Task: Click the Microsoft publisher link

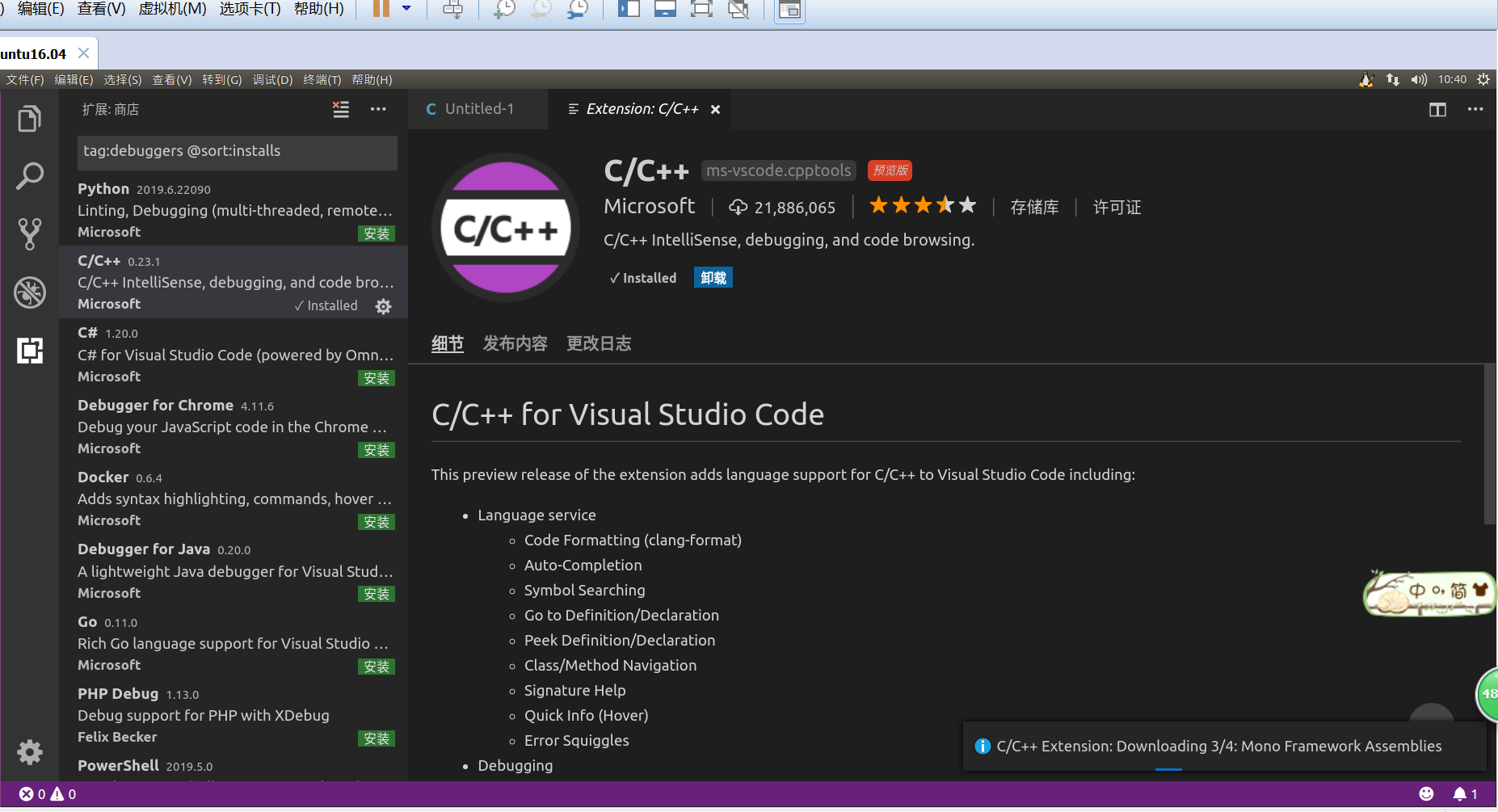Action: (x=650, y=207)
